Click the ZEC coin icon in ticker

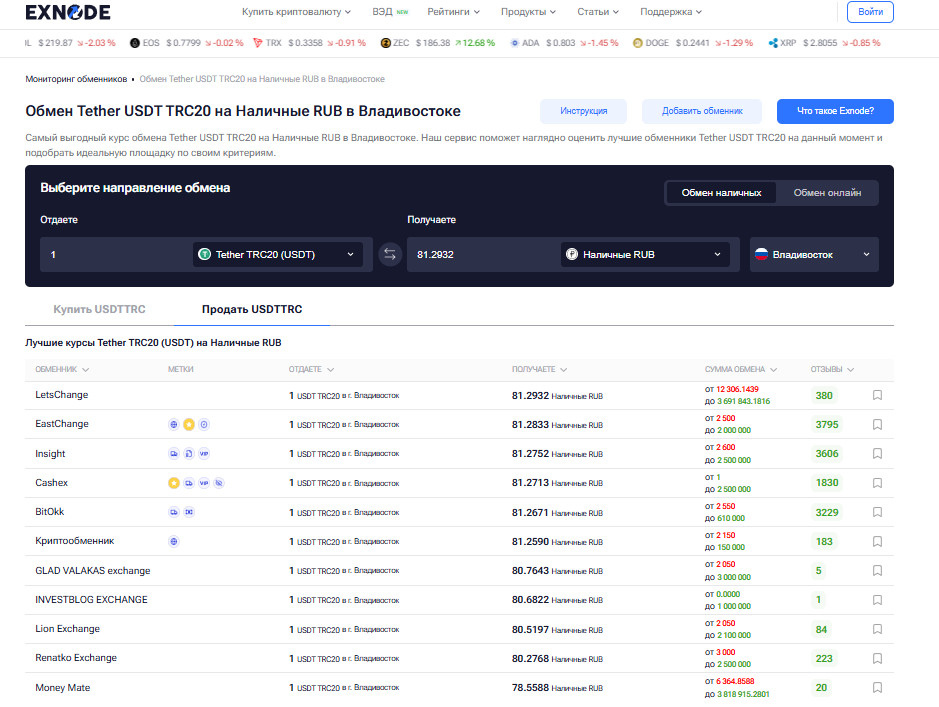tap(386, 44)
